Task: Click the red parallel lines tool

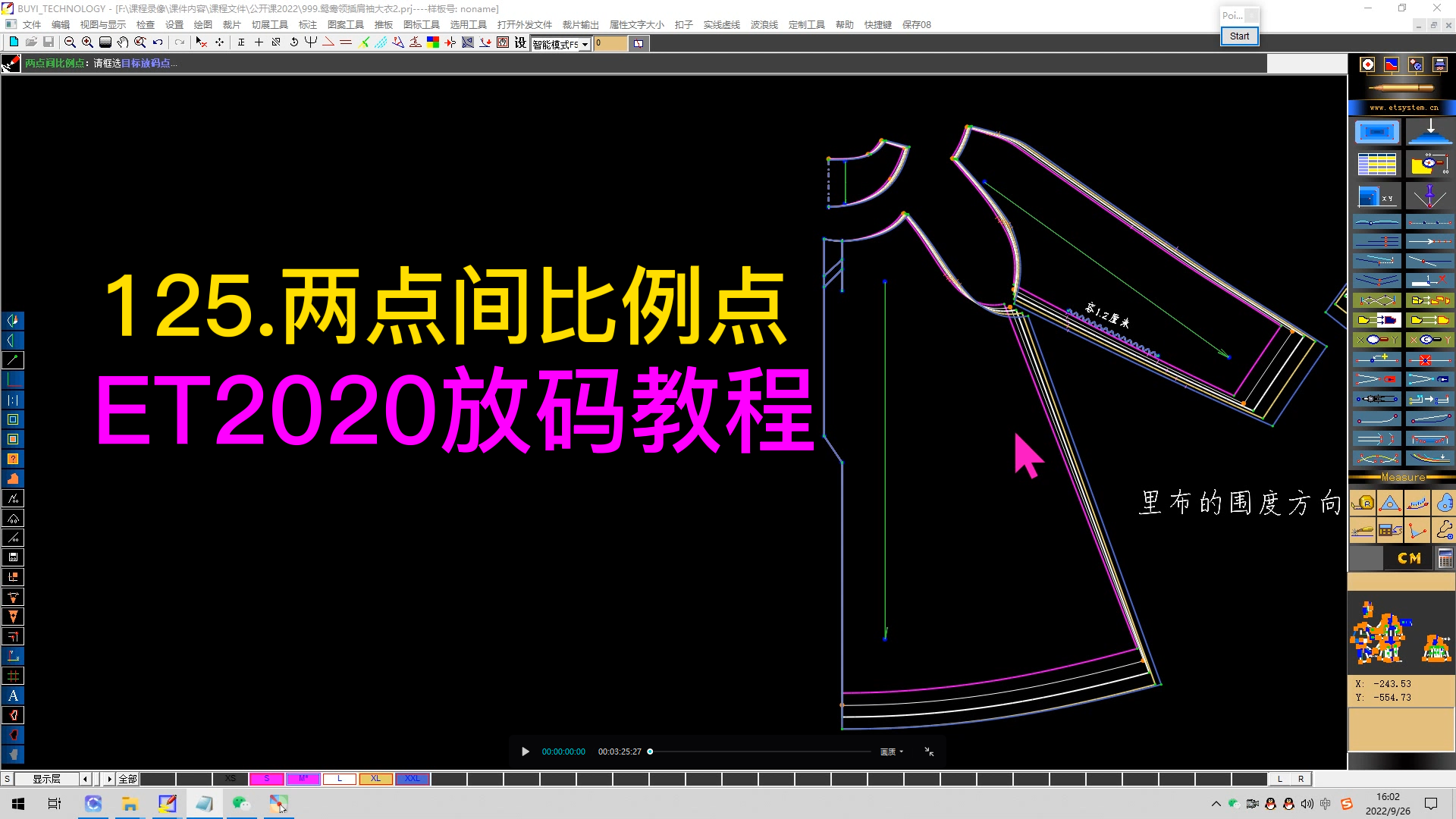Action: pyautogui.click(x=346, y=42)
